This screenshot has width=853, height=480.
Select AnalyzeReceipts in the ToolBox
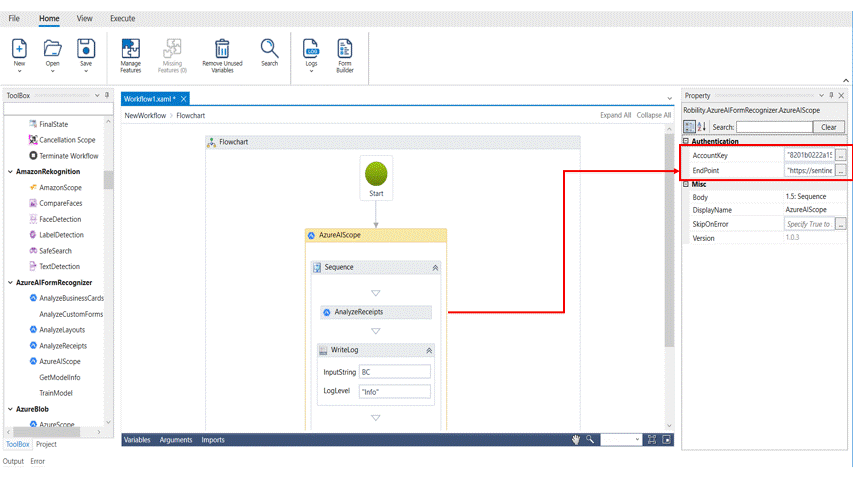pyautogui.click(x=63, y=345)
